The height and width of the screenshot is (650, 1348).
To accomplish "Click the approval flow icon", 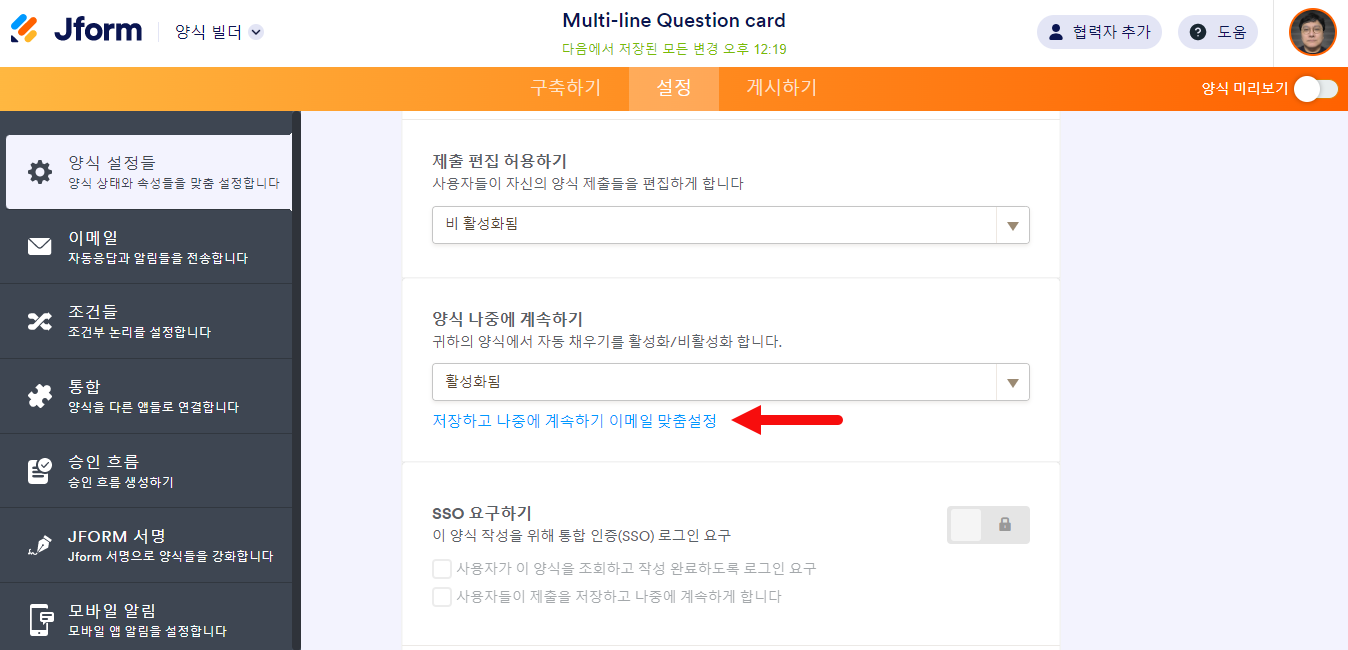I will tap(40, 471).
